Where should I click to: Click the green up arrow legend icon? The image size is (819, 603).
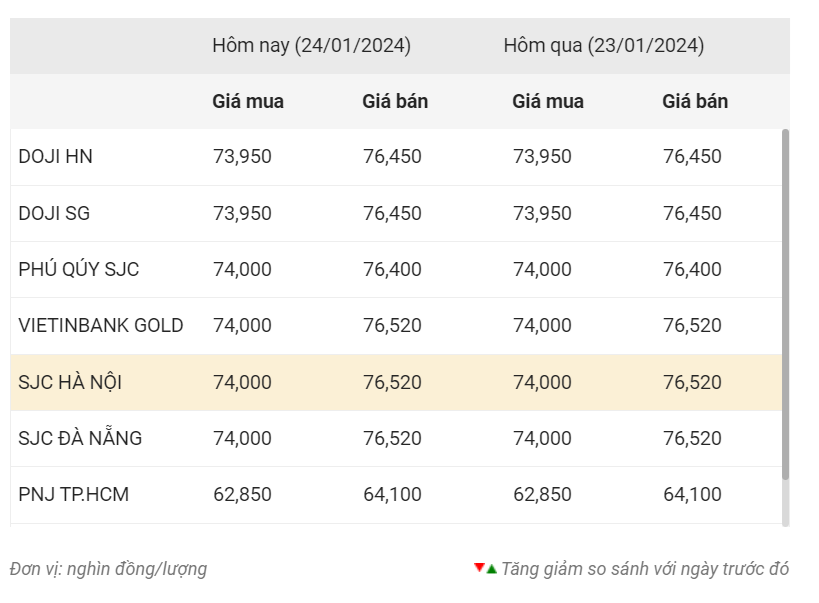(492, 569)
